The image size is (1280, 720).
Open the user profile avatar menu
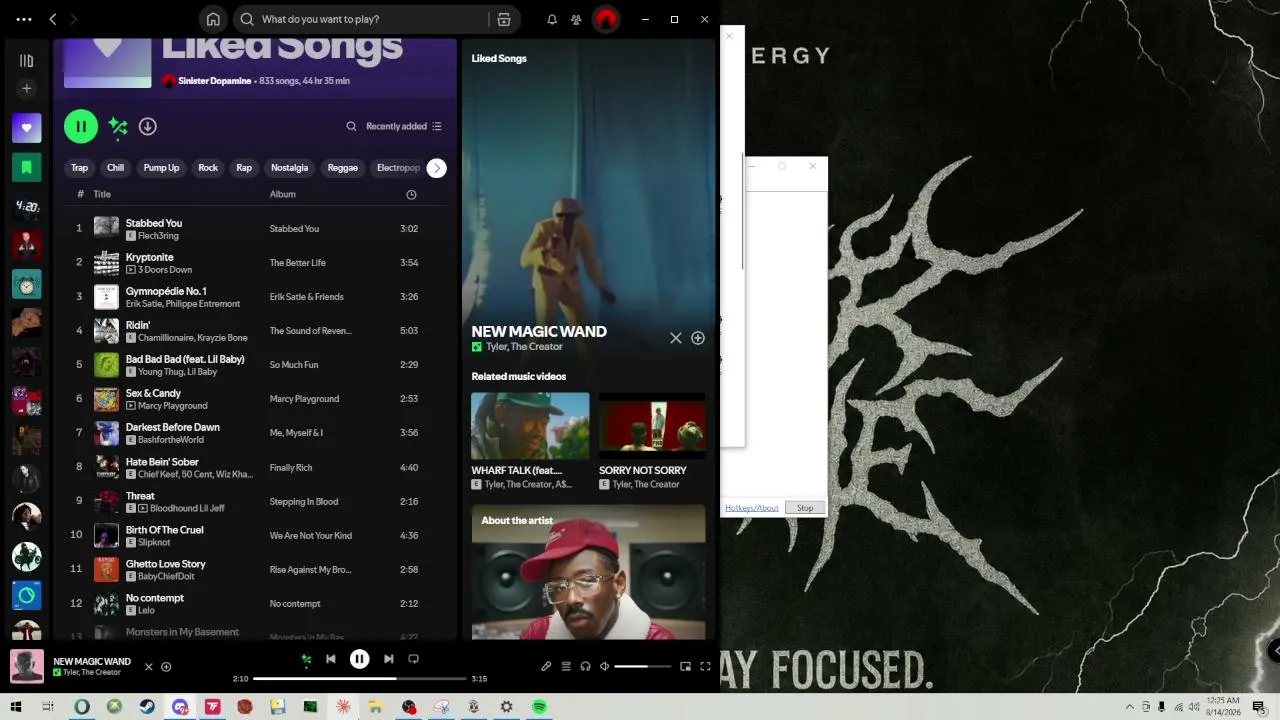point(606,19)
